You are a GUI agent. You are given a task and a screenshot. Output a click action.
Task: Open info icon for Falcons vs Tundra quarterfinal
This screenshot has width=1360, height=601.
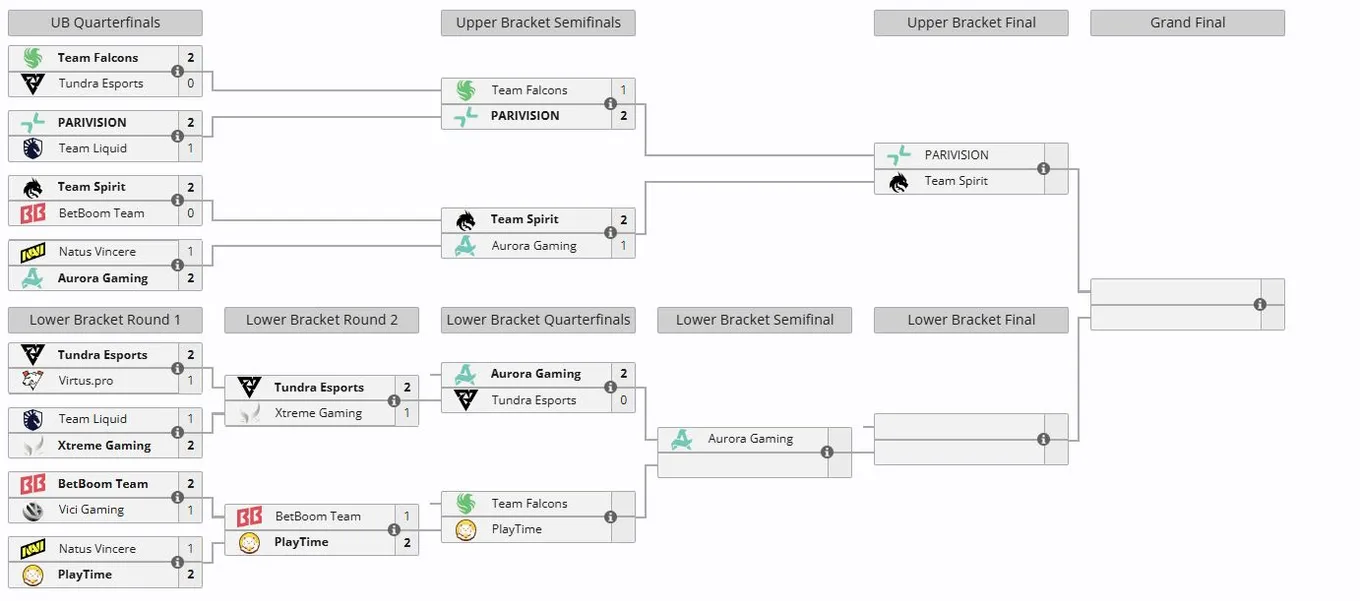pyautogui.click(x=177, y=71)
